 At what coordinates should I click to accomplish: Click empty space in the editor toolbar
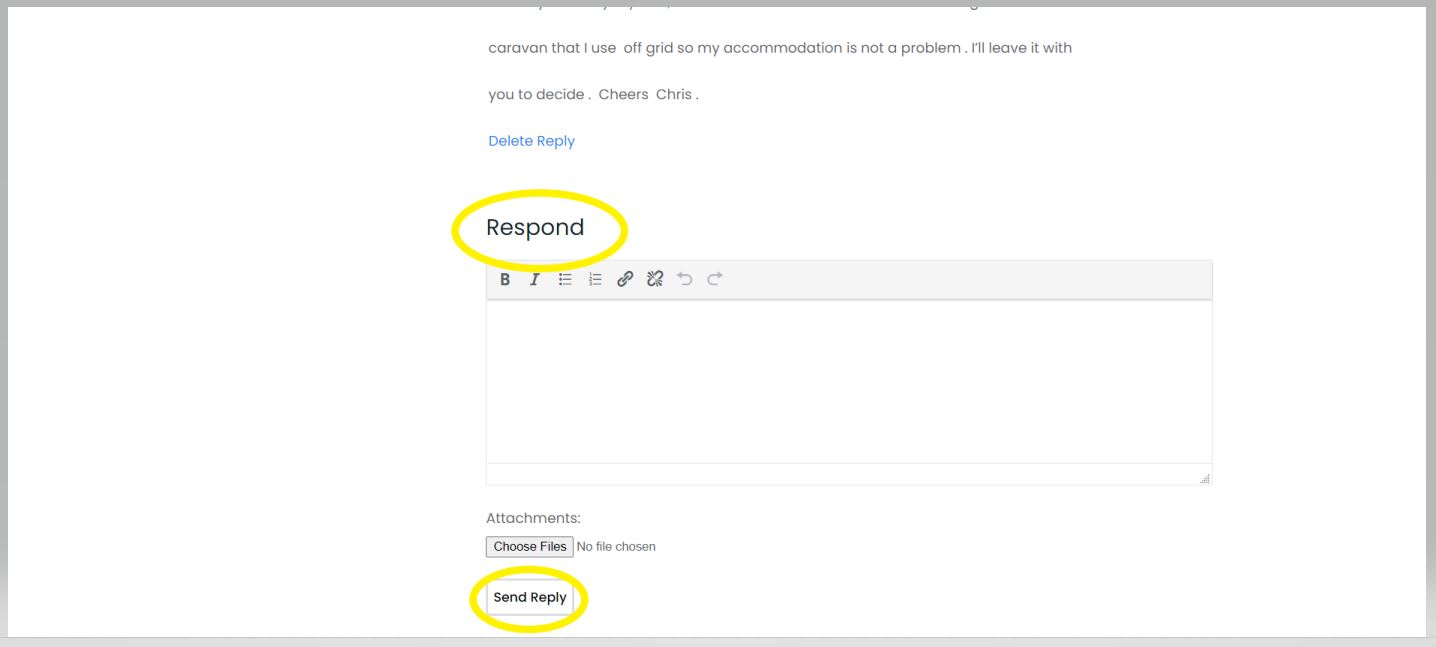(960, 280)
